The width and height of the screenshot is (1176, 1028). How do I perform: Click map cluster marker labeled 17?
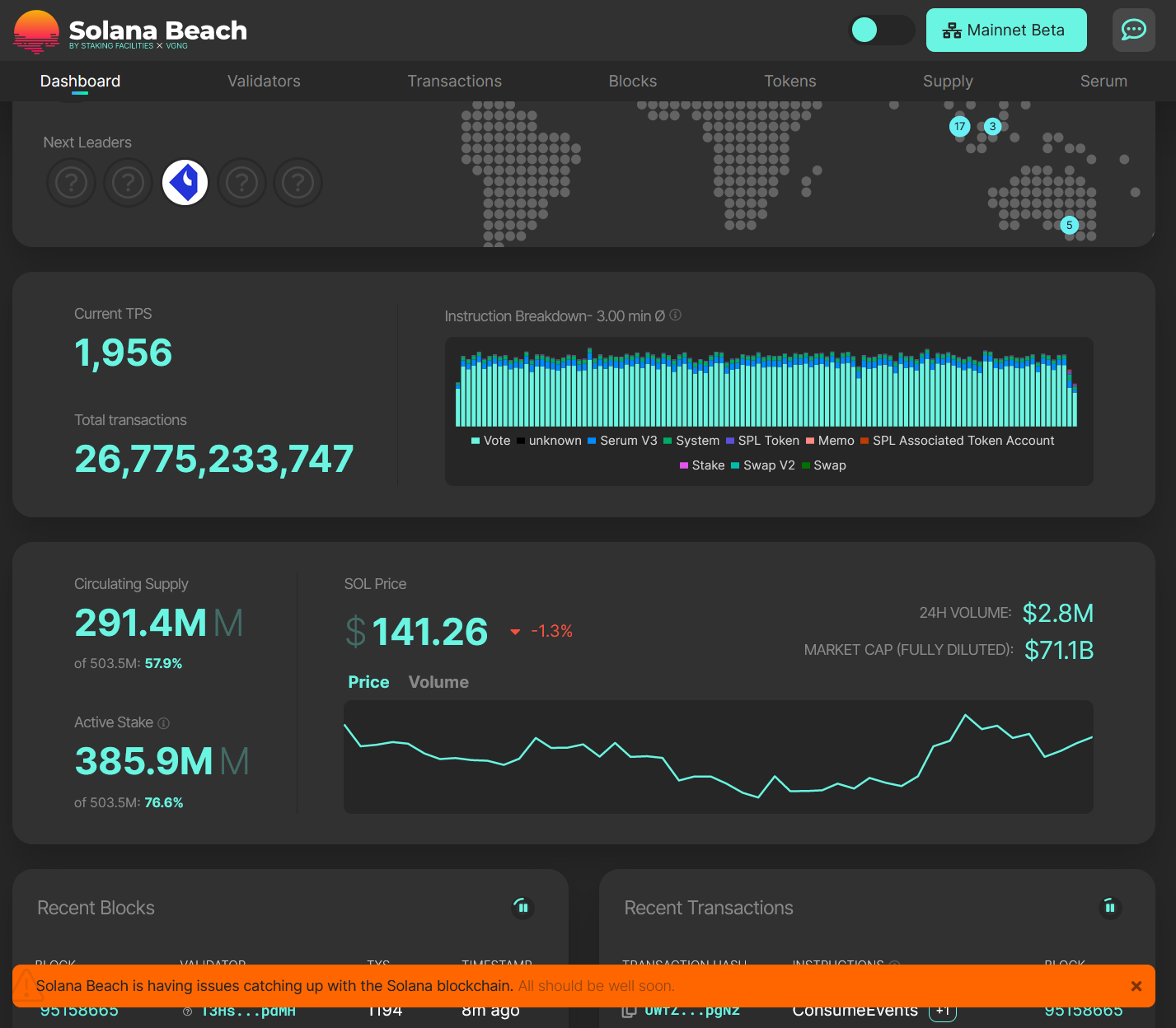click(959, 126)
